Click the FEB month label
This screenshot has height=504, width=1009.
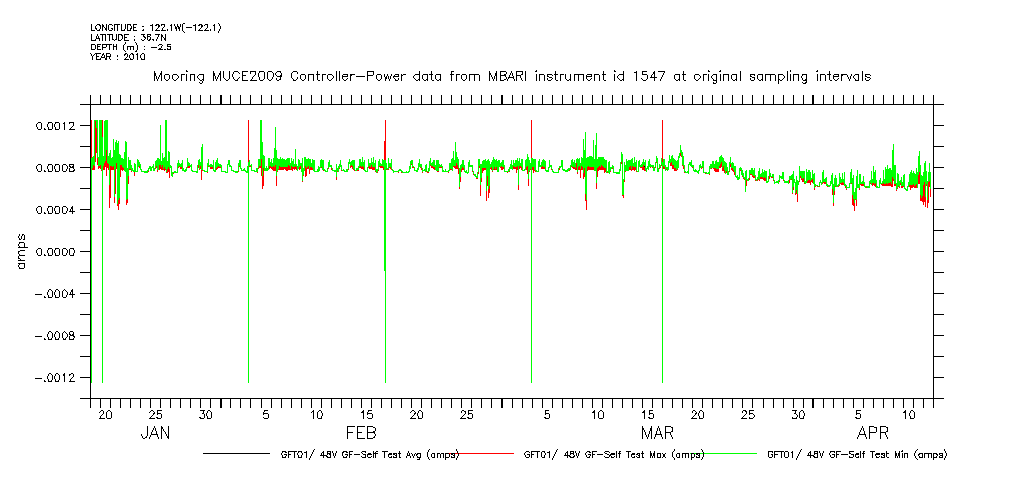point(361,433)
